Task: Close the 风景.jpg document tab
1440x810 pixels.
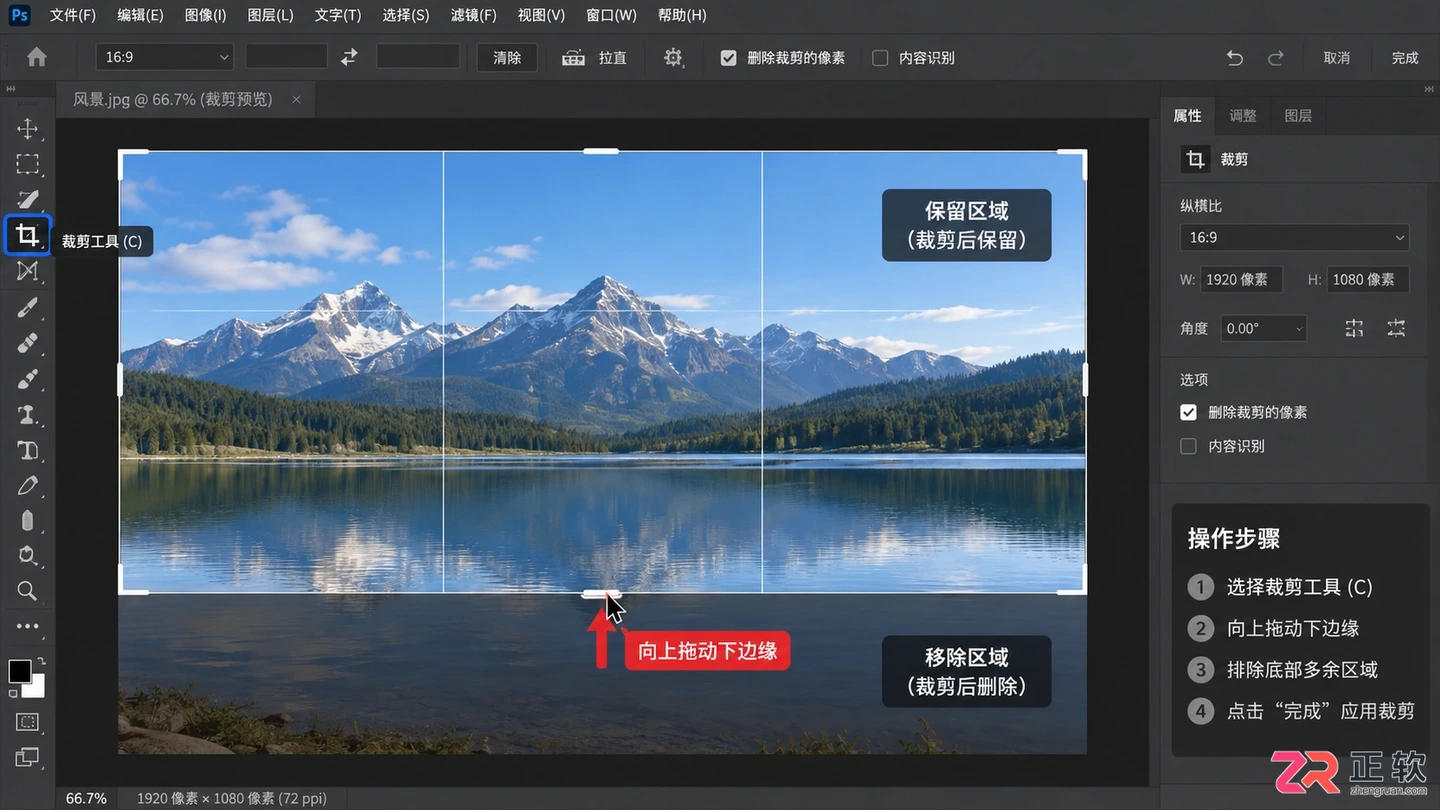Action: [x=296, y=99]
